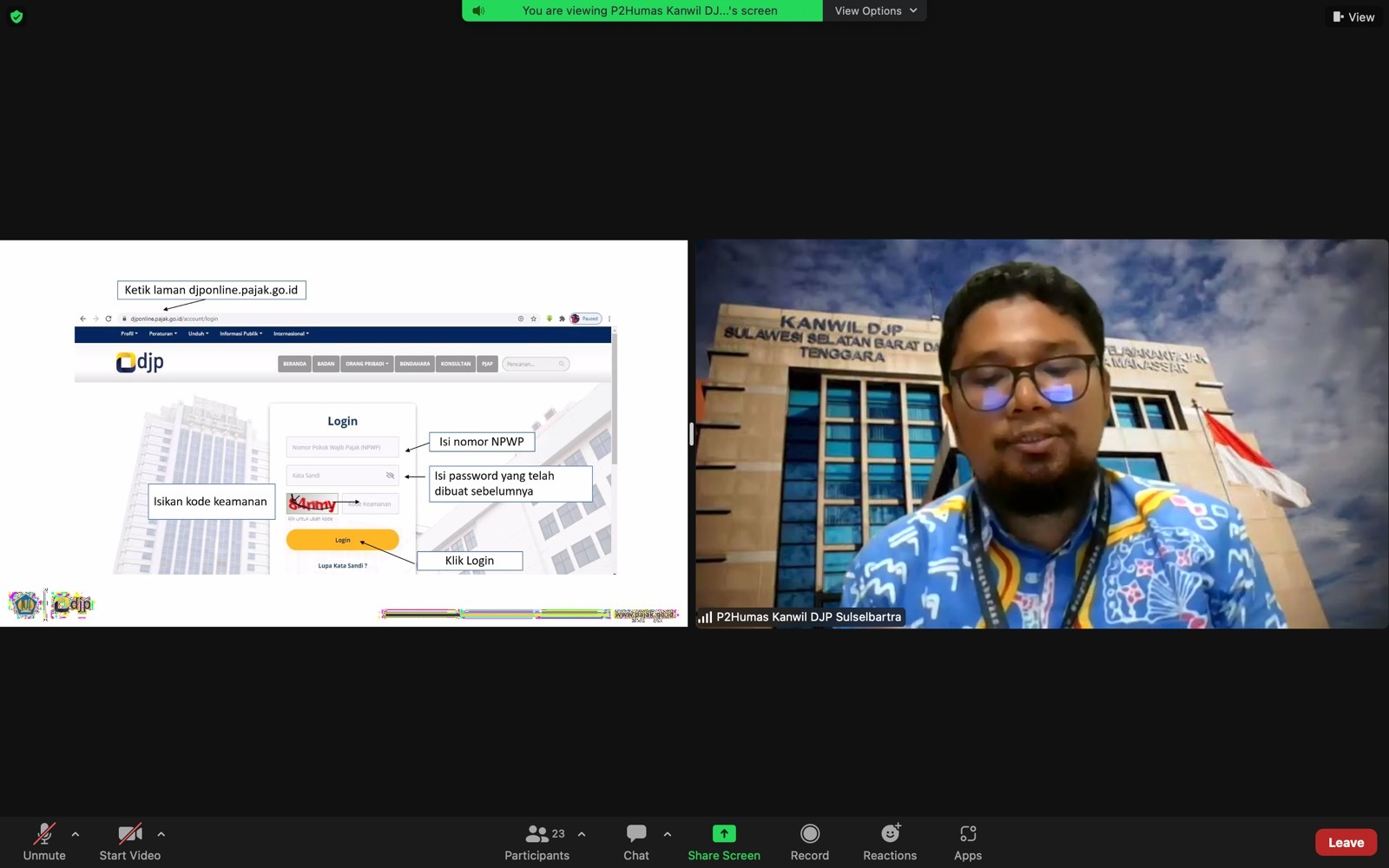Open the View layout menu

pyautogui.click(x=1353, y=16)
